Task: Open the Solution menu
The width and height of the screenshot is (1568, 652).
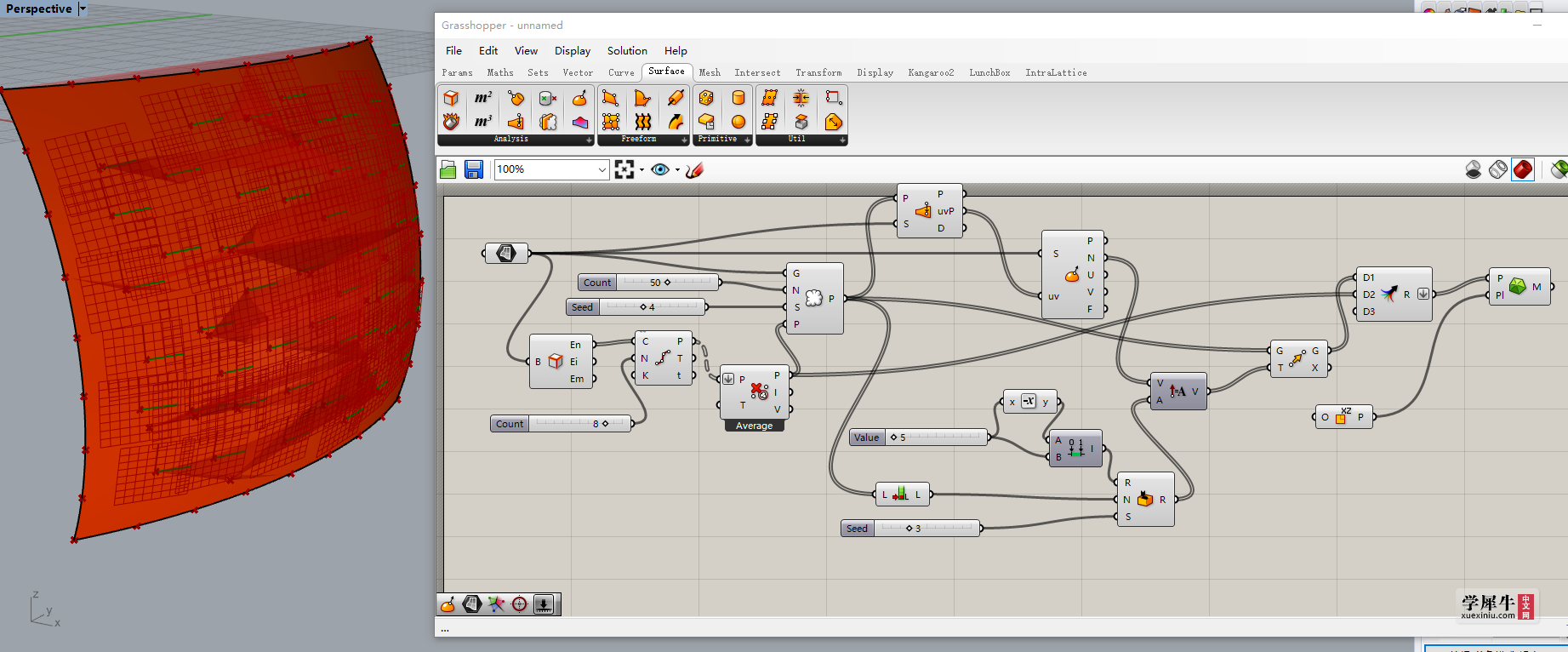Action: [x=627, y=50]
